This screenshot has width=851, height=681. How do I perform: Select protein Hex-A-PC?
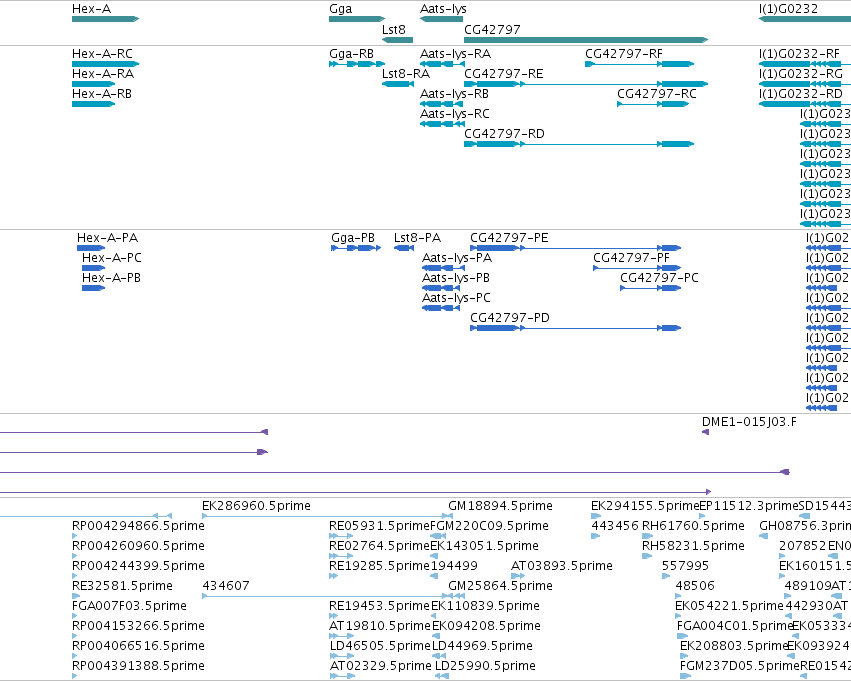tap(93, 268)
